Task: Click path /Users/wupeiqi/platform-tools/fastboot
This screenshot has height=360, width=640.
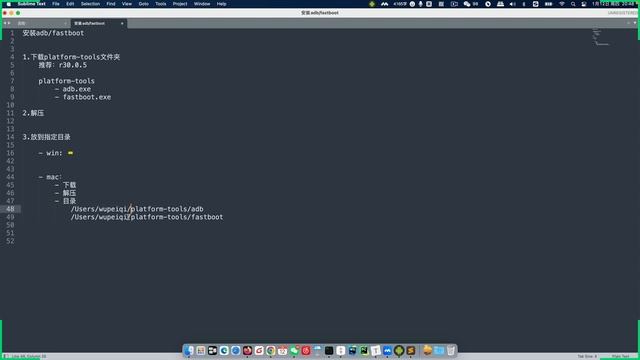Action: point(147,217)
